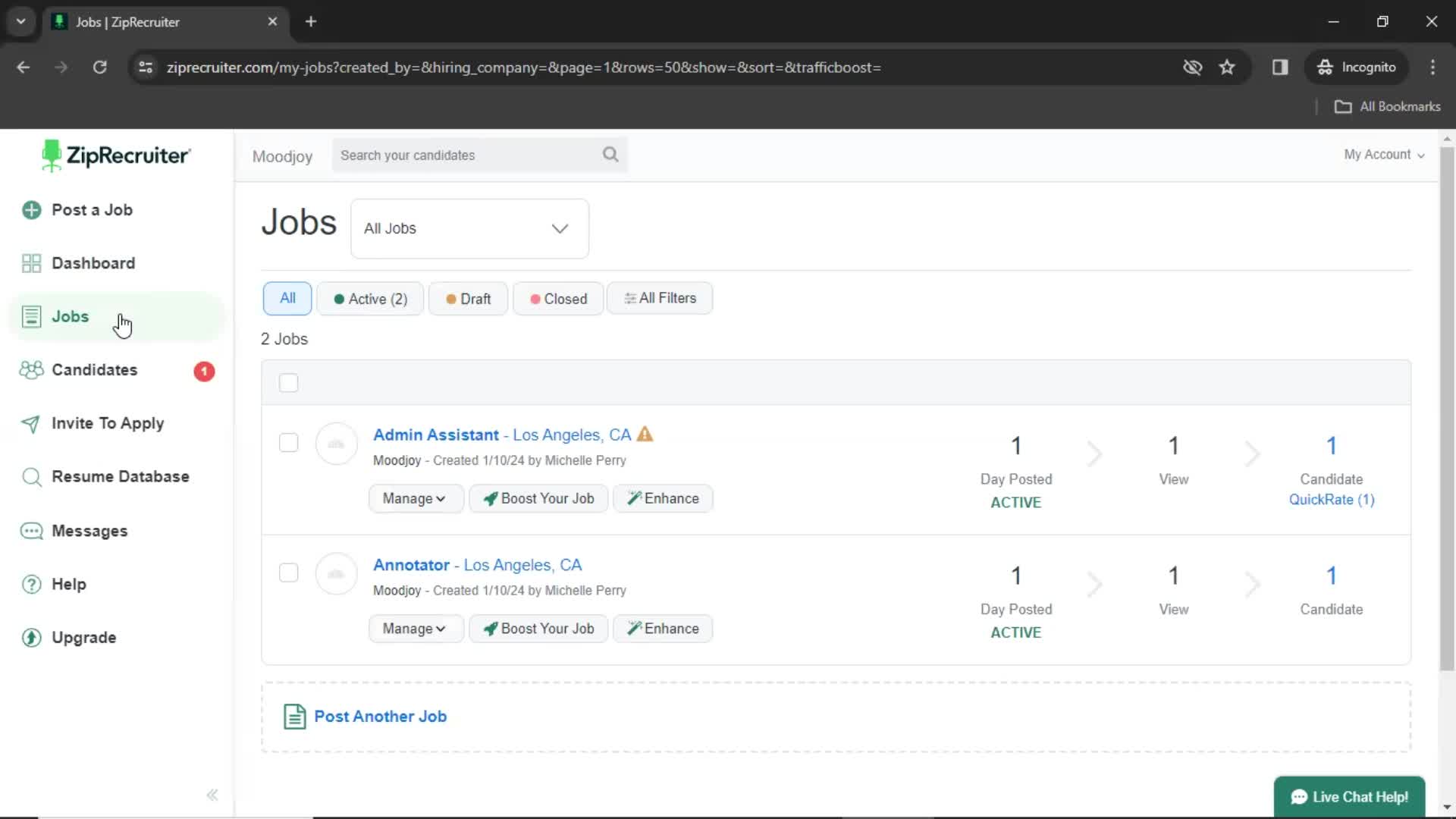1456x819 pixels.
Task: Click the Post a Job icon
Action: tap(31, 210)
